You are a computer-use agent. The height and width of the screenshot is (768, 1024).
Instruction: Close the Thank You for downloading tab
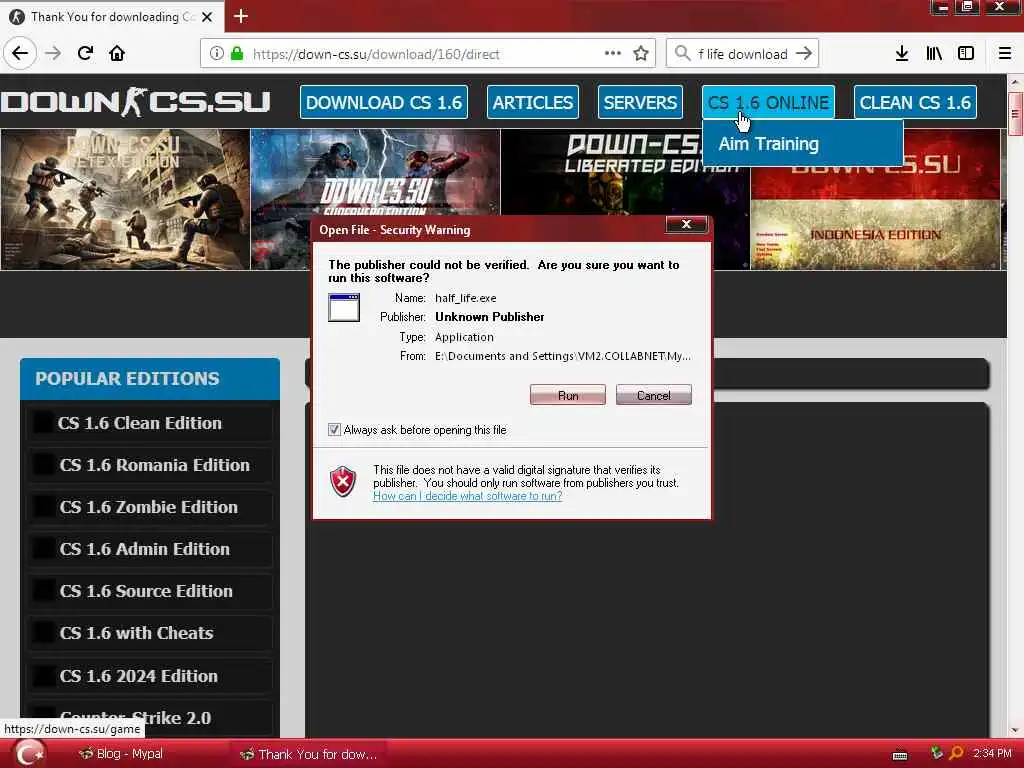[x=207, y=17]
